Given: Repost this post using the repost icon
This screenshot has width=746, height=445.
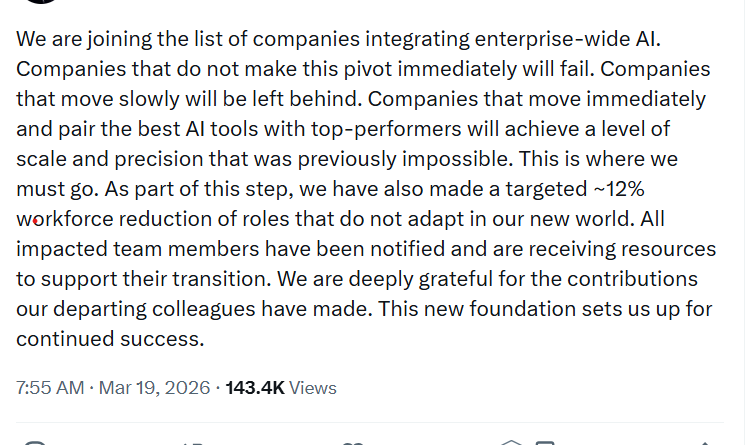Looking at the screenshot, I should [190, 442].
